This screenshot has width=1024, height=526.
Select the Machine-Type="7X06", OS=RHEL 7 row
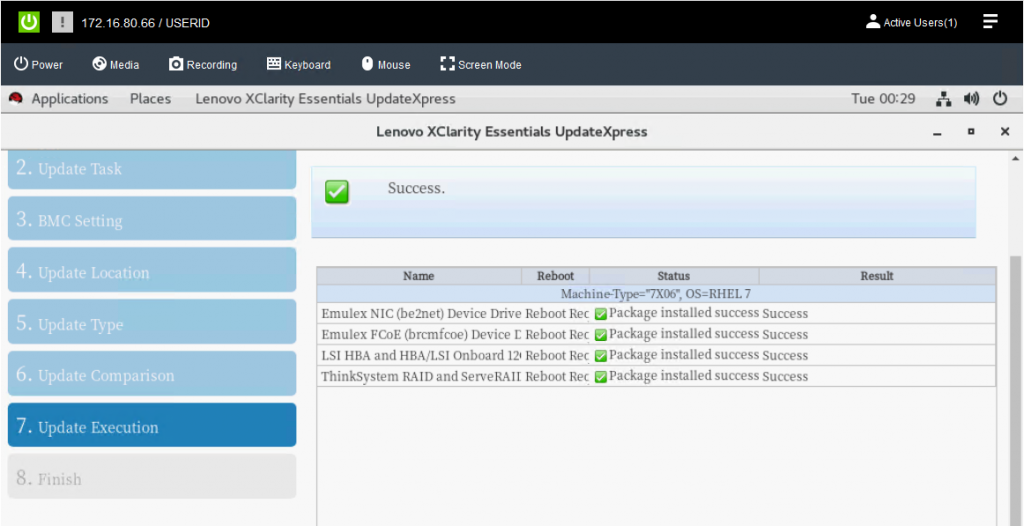[x=656, y=294]
